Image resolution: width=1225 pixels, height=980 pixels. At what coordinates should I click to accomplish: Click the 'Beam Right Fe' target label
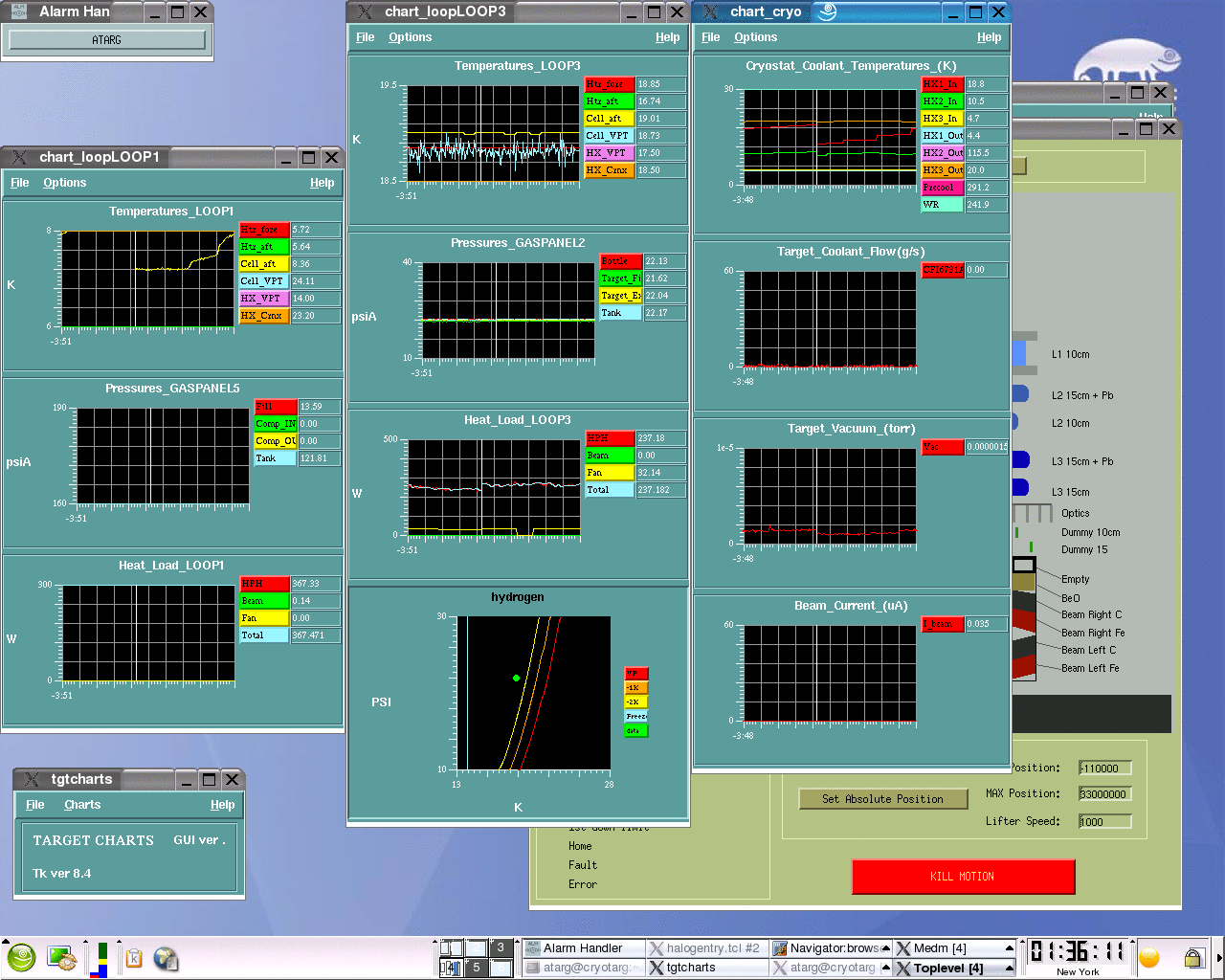pyautogui.click(x=1093, y=633)
